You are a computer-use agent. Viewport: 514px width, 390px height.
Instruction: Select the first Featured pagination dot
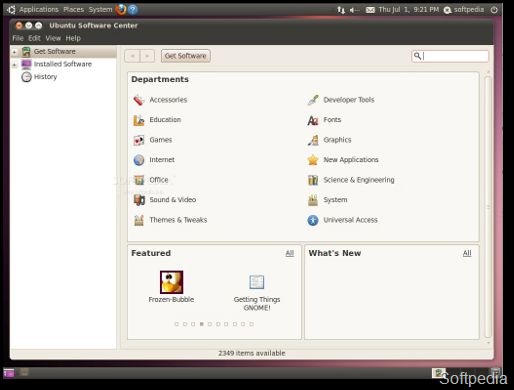[x=176, y=324]
